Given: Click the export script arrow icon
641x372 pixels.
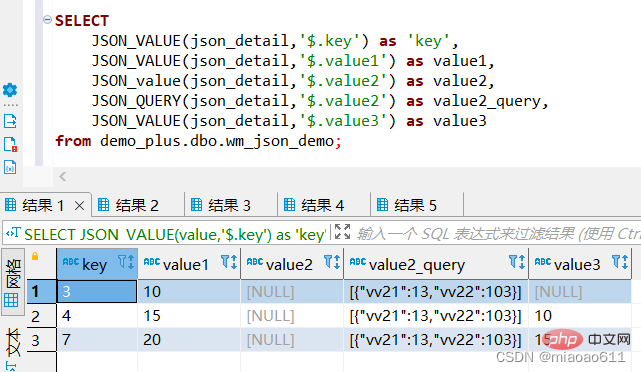Looking at the screenshot, I should (10, 121).
